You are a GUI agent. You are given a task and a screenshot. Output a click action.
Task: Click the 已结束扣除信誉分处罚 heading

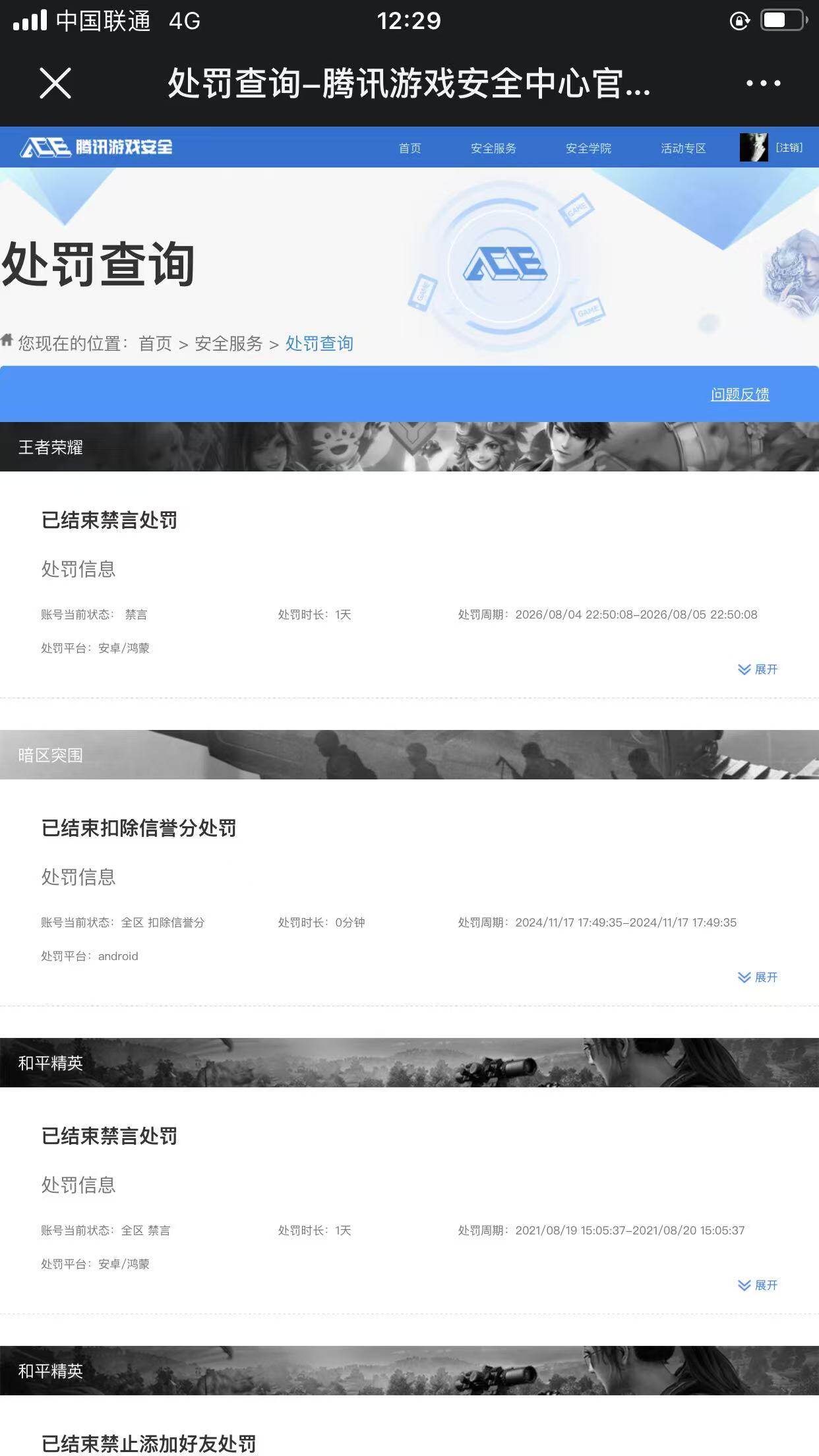[138, 828]
